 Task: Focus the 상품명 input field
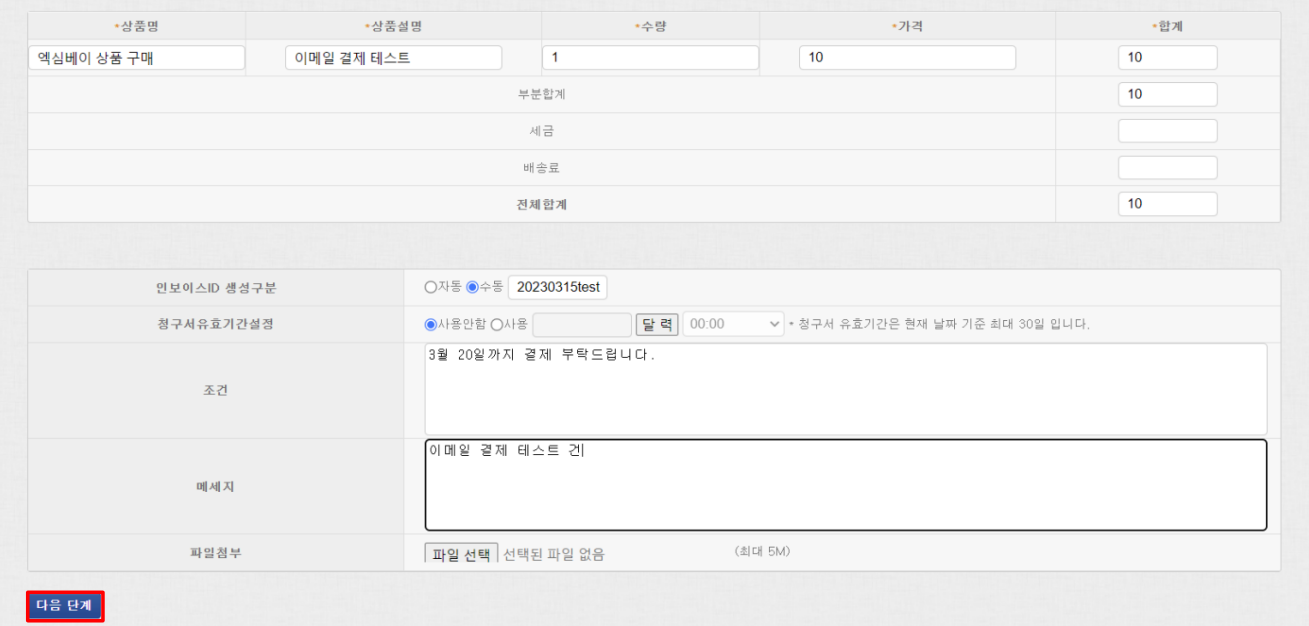(137, 58)
